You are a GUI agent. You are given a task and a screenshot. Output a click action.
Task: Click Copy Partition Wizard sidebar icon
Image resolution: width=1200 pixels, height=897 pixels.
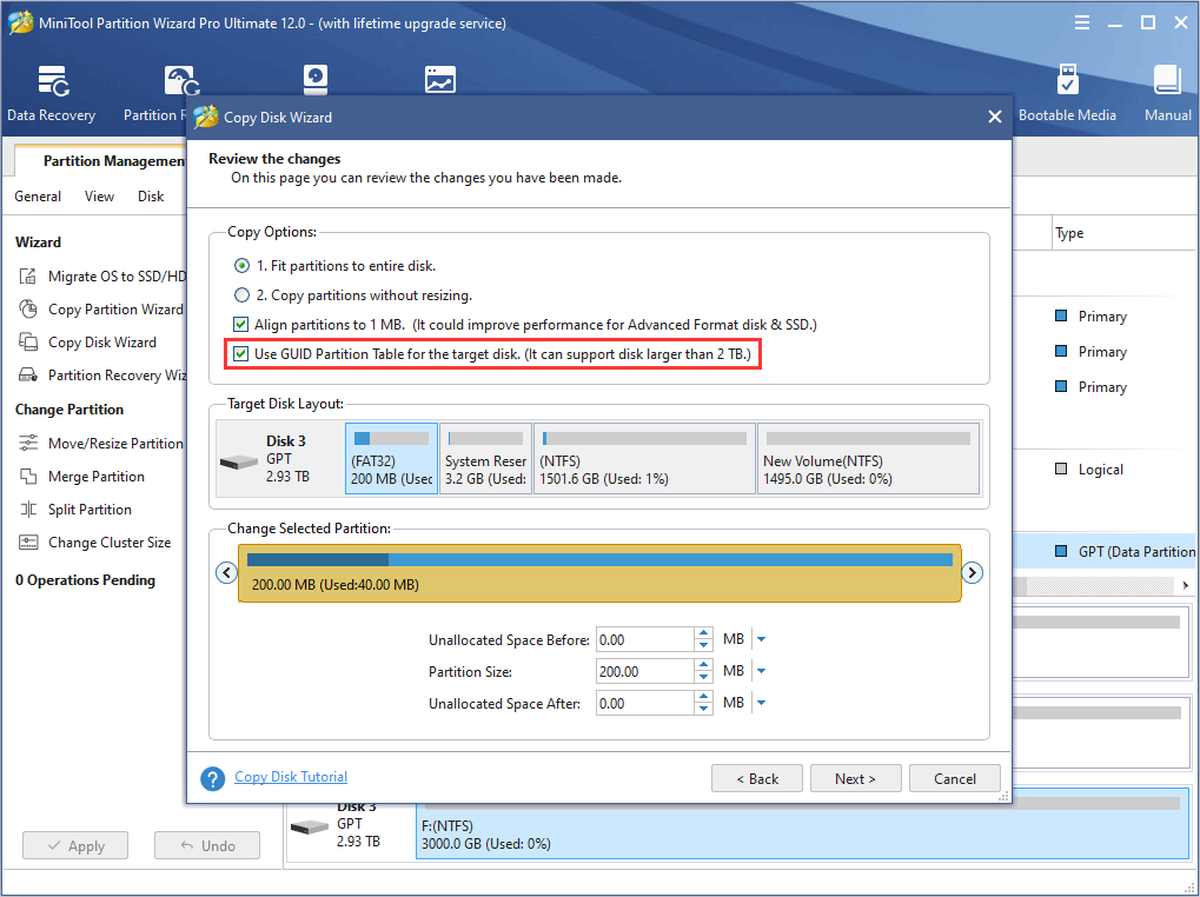coord(29,309)
